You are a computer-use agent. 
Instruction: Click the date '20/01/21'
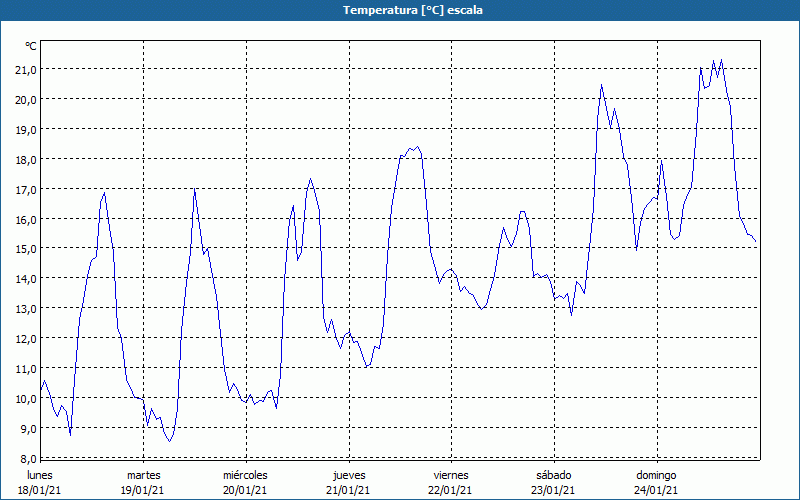[245, 490]
